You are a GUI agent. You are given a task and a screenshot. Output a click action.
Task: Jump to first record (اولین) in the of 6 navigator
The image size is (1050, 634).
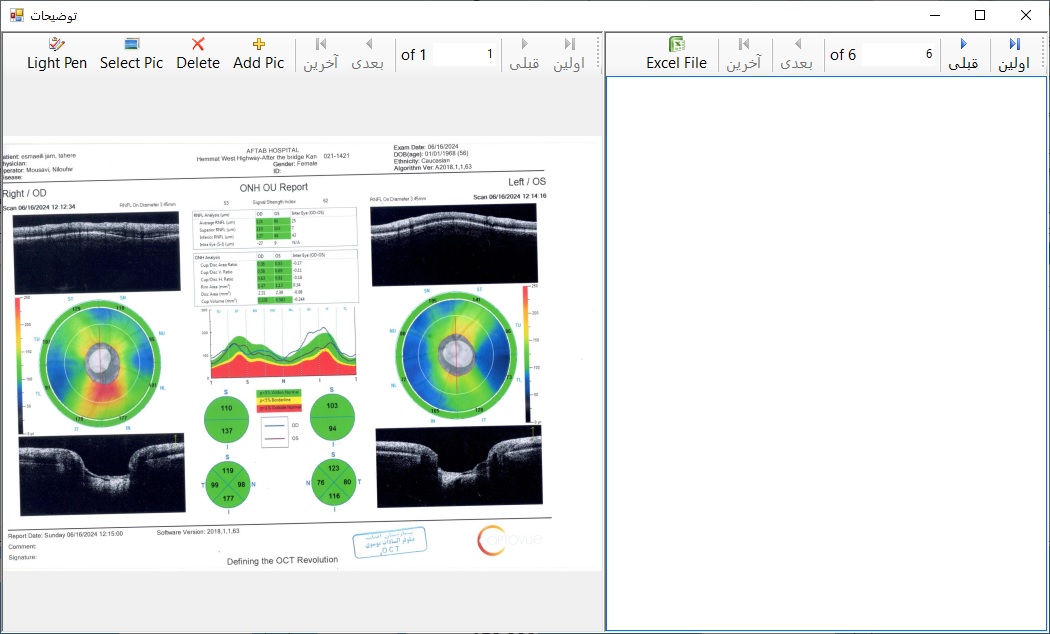point(1014,54)
